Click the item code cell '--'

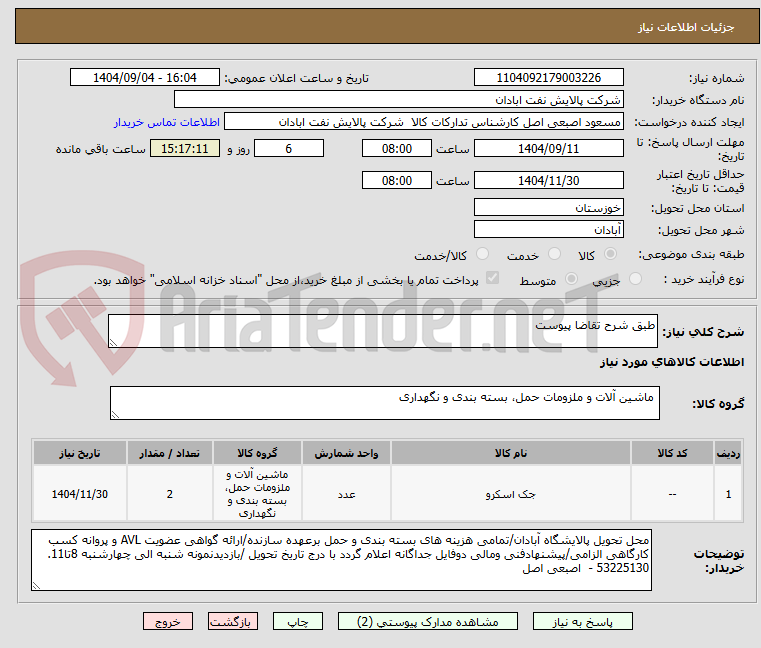[672, 494]
